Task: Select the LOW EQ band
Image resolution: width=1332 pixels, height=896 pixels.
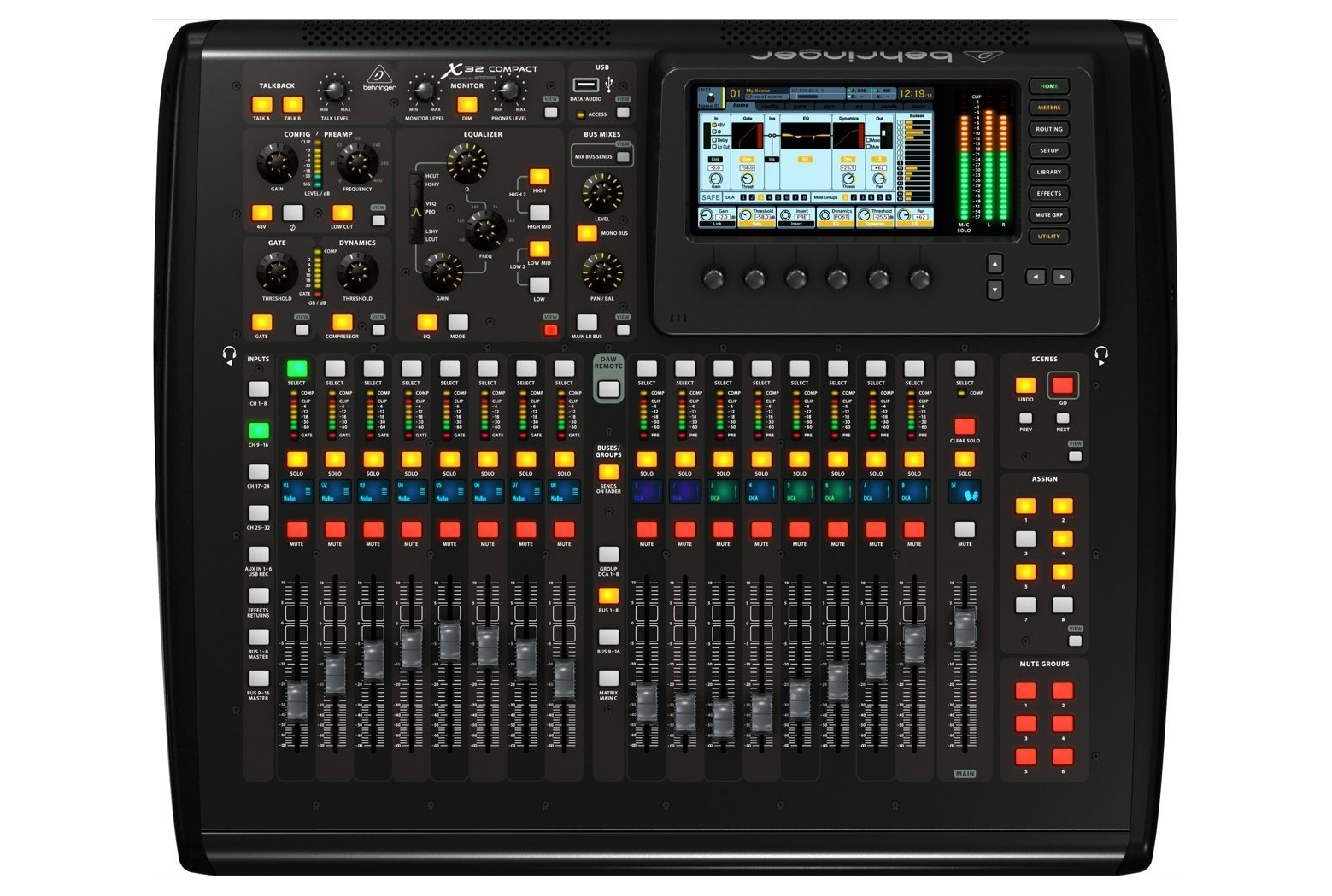Action: tap(539, 284)
